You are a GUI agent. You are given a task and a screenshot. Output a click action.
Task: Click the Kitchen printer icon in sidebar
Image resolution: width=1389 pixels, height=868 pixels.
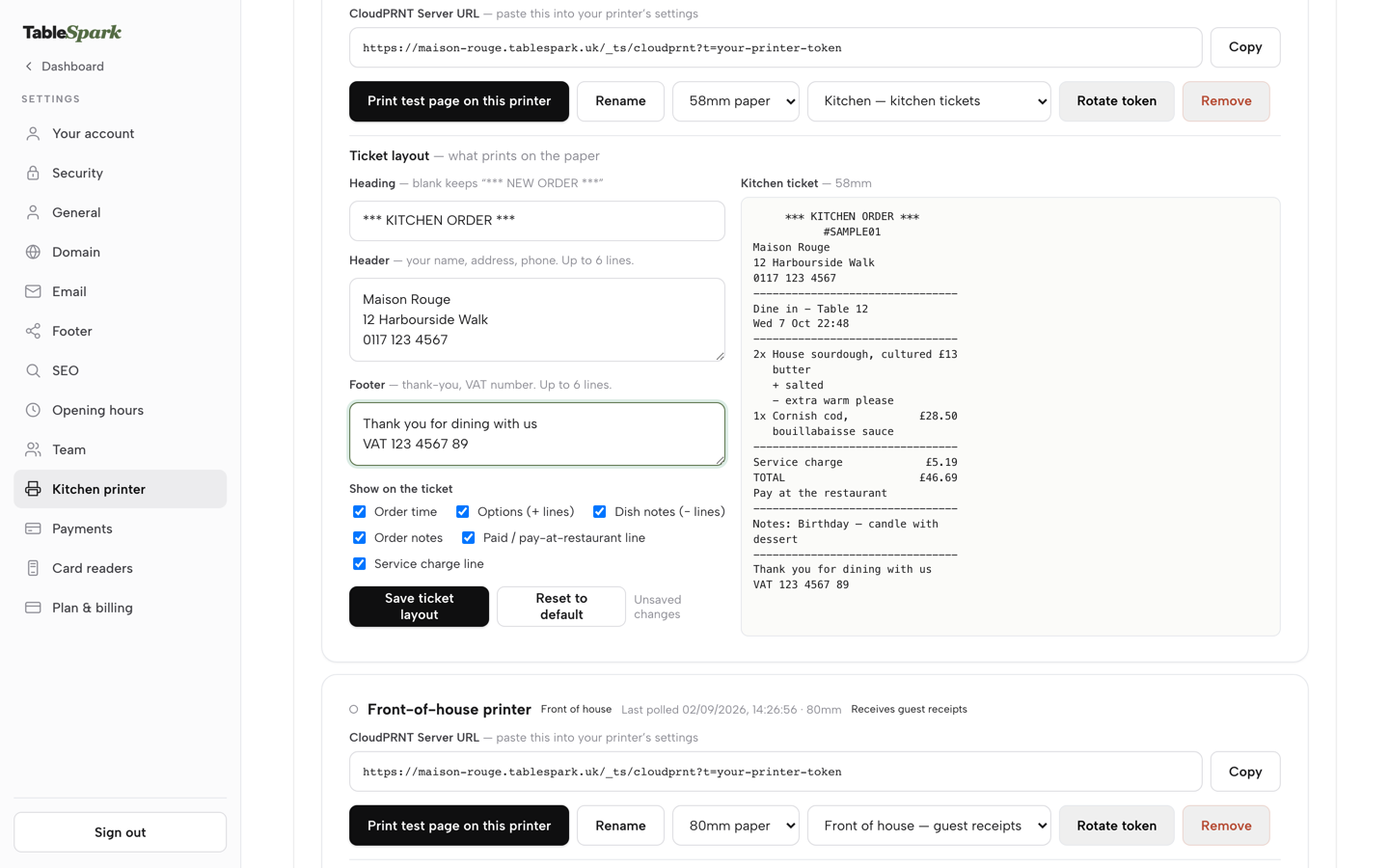tap(33, 490)
